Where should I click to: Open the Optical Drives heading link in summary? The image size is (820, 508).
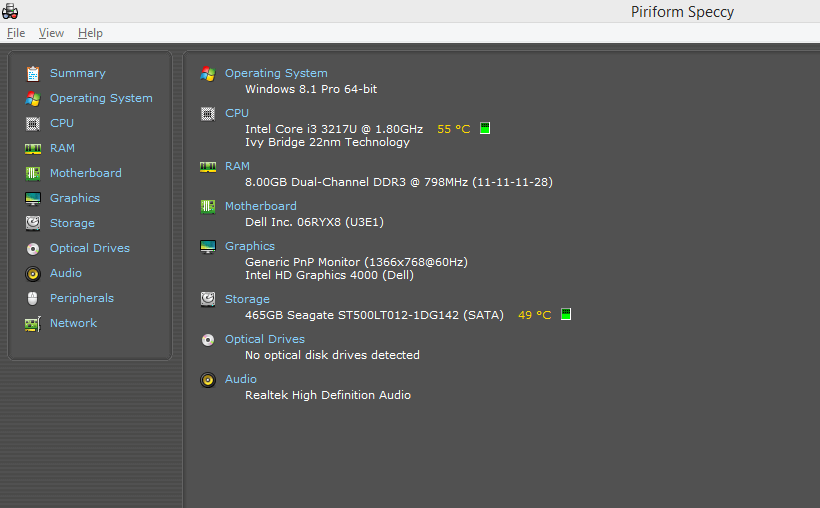(x=265, y=339)
